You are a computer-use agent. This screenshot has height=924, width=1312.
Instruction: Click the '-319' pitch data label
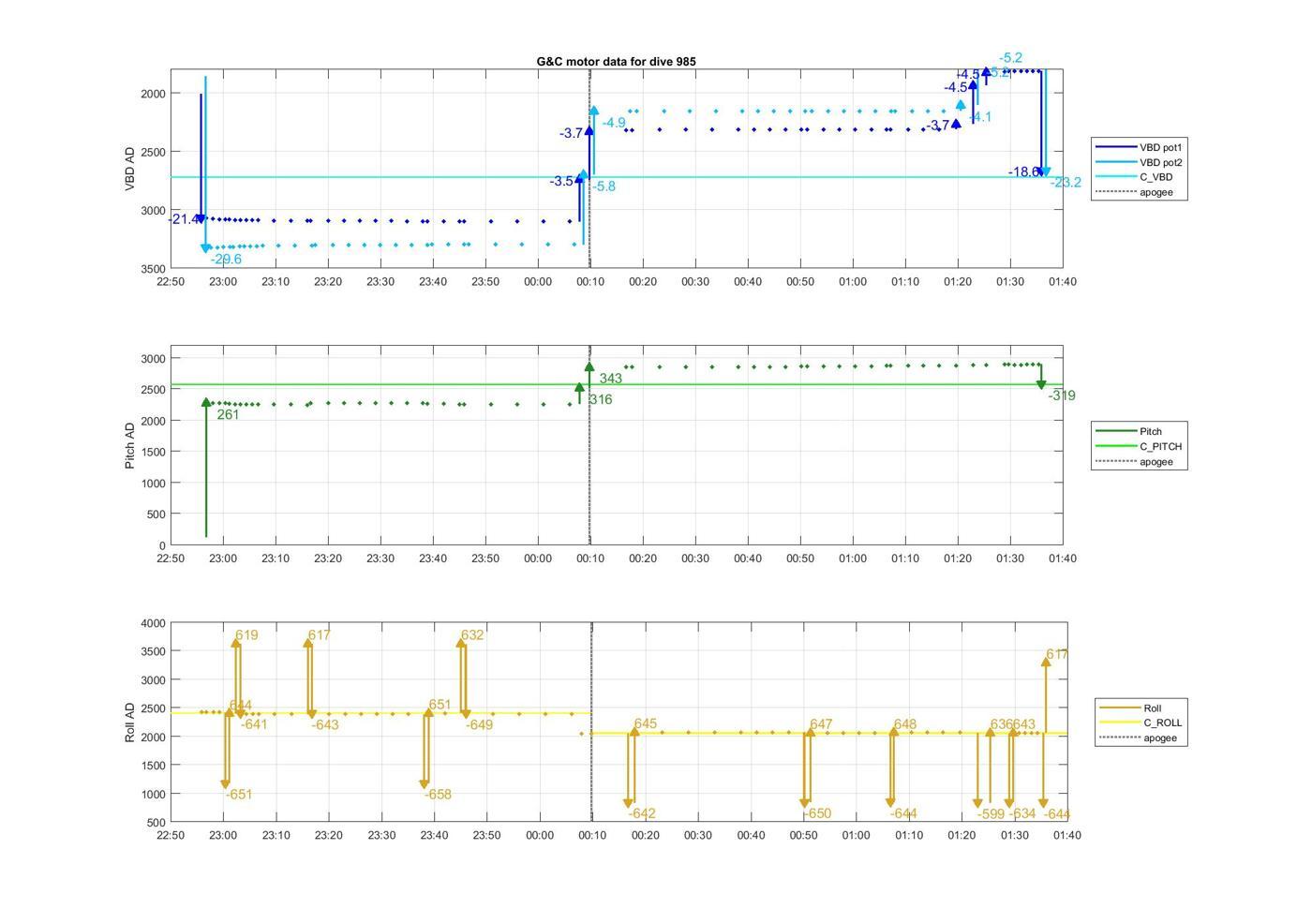point(1062,395)
